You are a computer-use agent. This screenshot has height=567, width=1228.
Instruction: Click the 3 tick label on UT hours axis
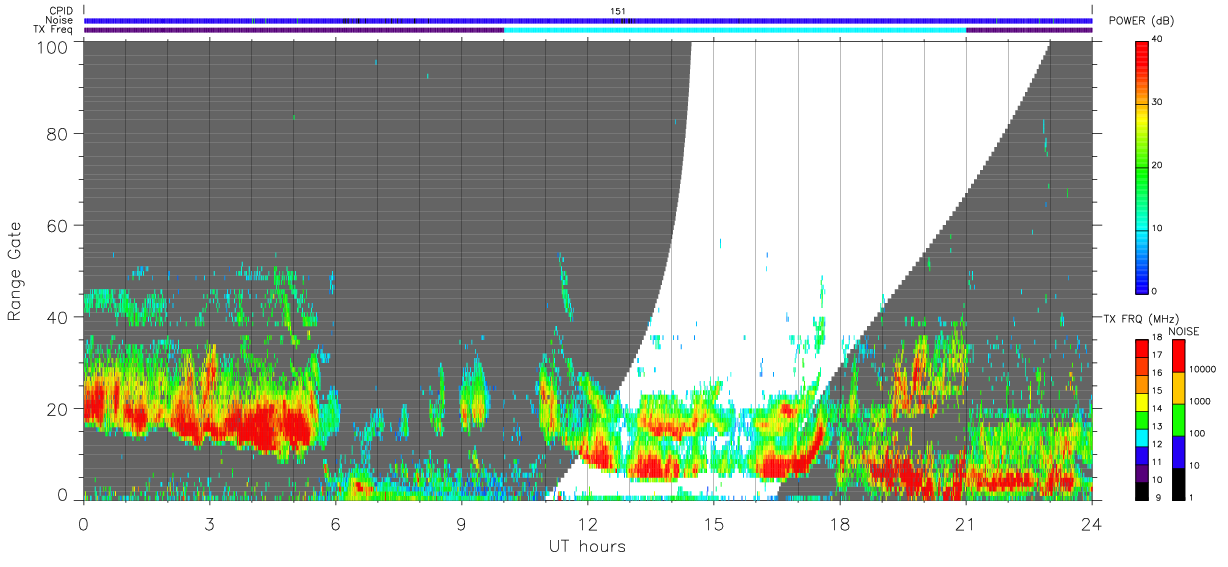click(209, 522)
